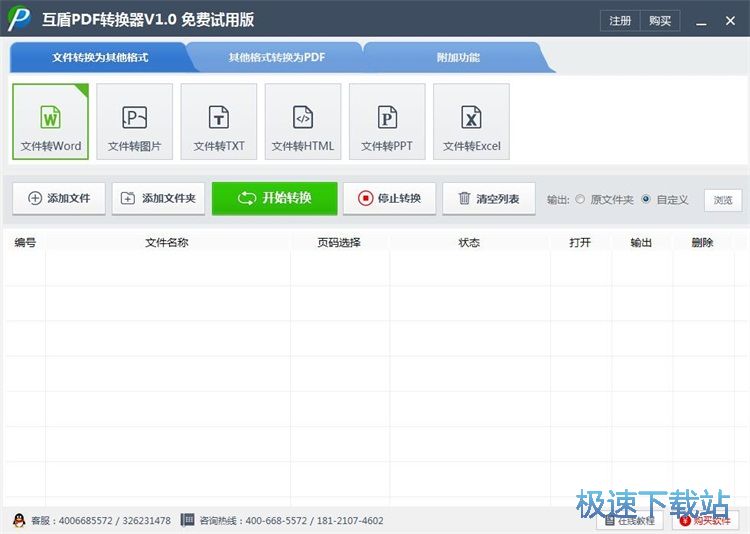The height and width of the screenshot is (534, 750).
Task: Click the 打开 column header
Action: coord(580,243)
